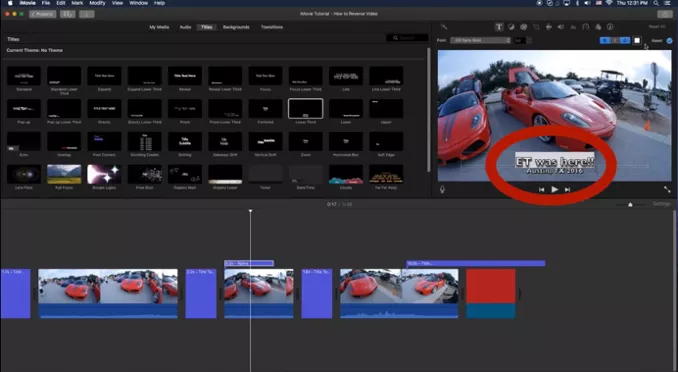Click the microphone voiceover icon below viewer
The height and width of the screenshot is (372, 678).
442,189
